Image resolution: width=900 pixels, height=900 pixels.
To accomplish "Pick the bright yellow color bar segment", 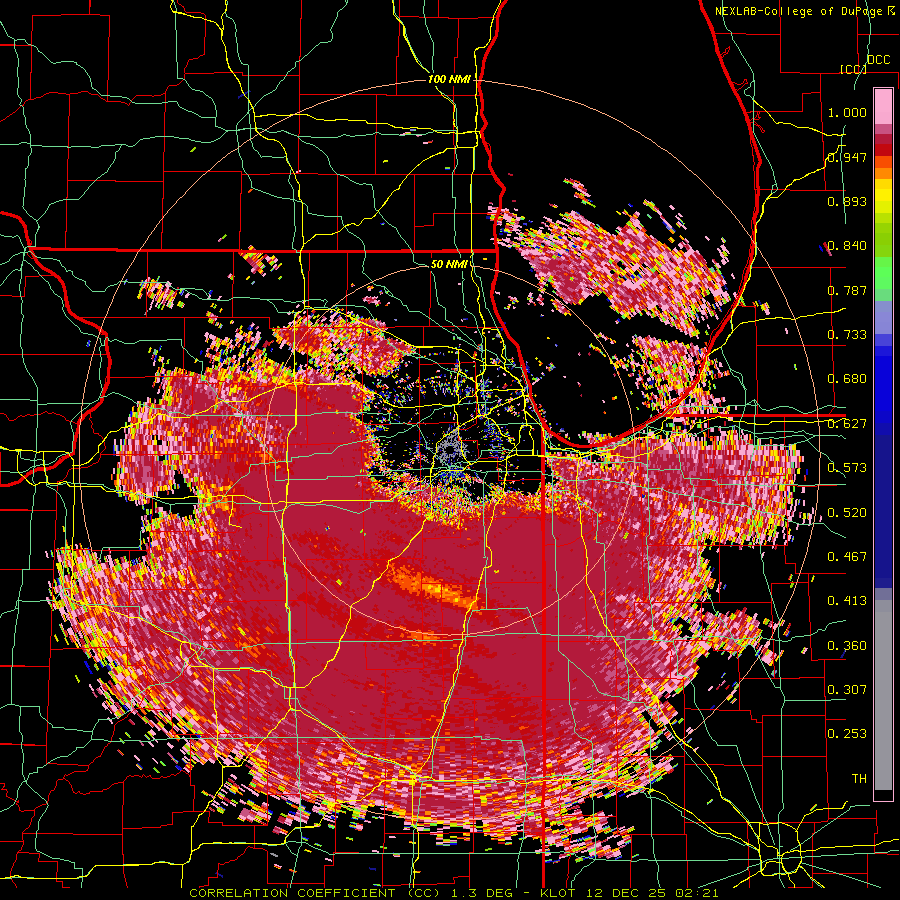I will (883, 196).
